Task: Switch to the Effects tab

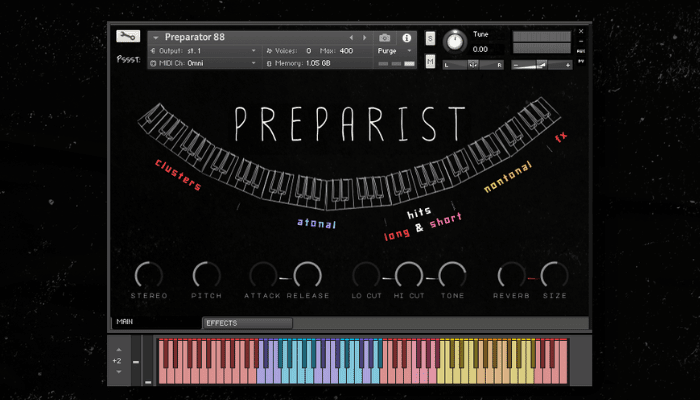Action: click(x=247, y=323)
